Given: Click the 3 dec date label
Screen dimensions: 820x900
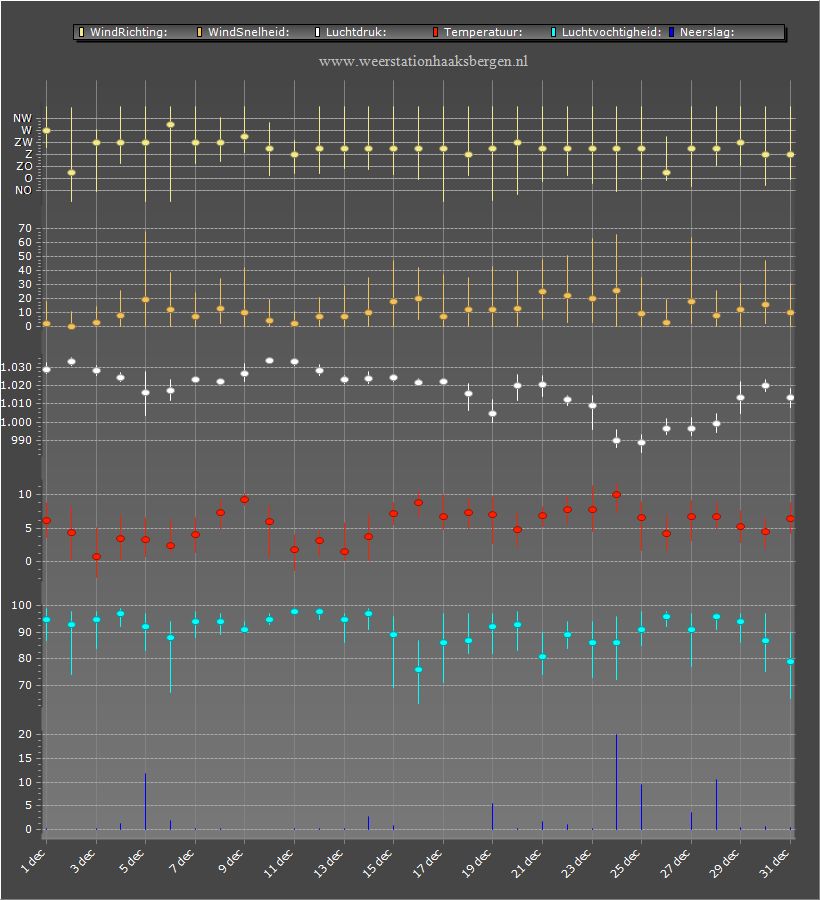Looking at the screenshot, I should click(x=83, y=861).
